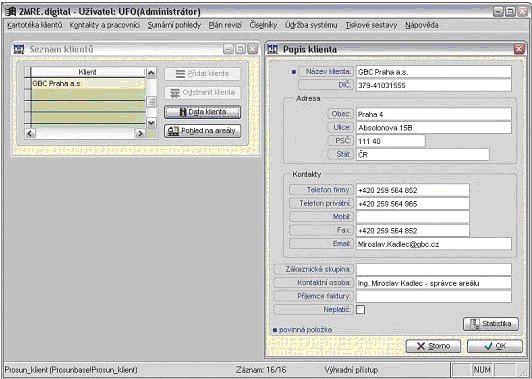Viewport: 532px width, 379px height.
Task: Minimize the Seznam klientů window
Action: point(228,50)
